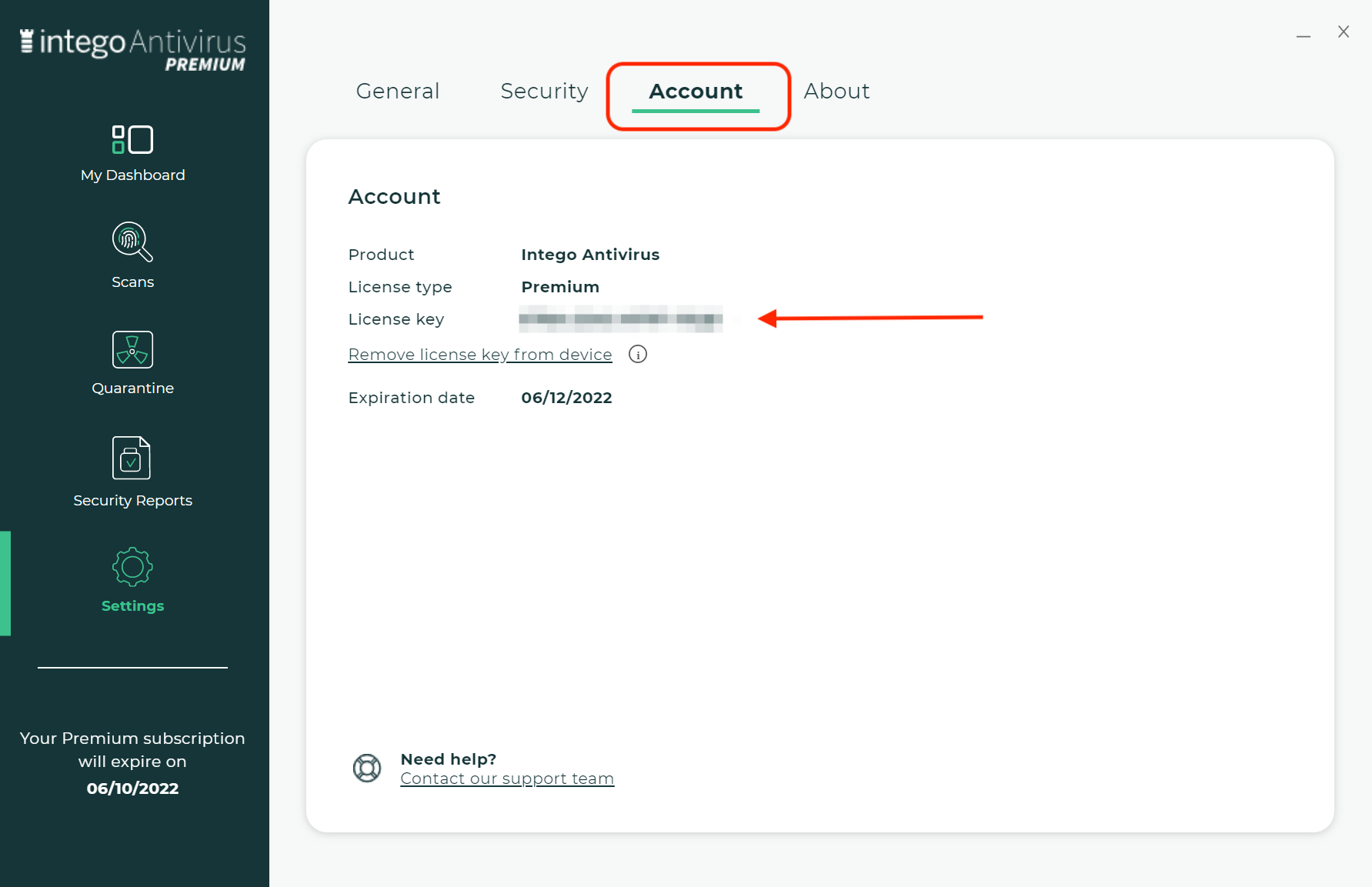Click the Account section heading
The height and width of the screenshot is (887, 1372).
pos(395,197)
